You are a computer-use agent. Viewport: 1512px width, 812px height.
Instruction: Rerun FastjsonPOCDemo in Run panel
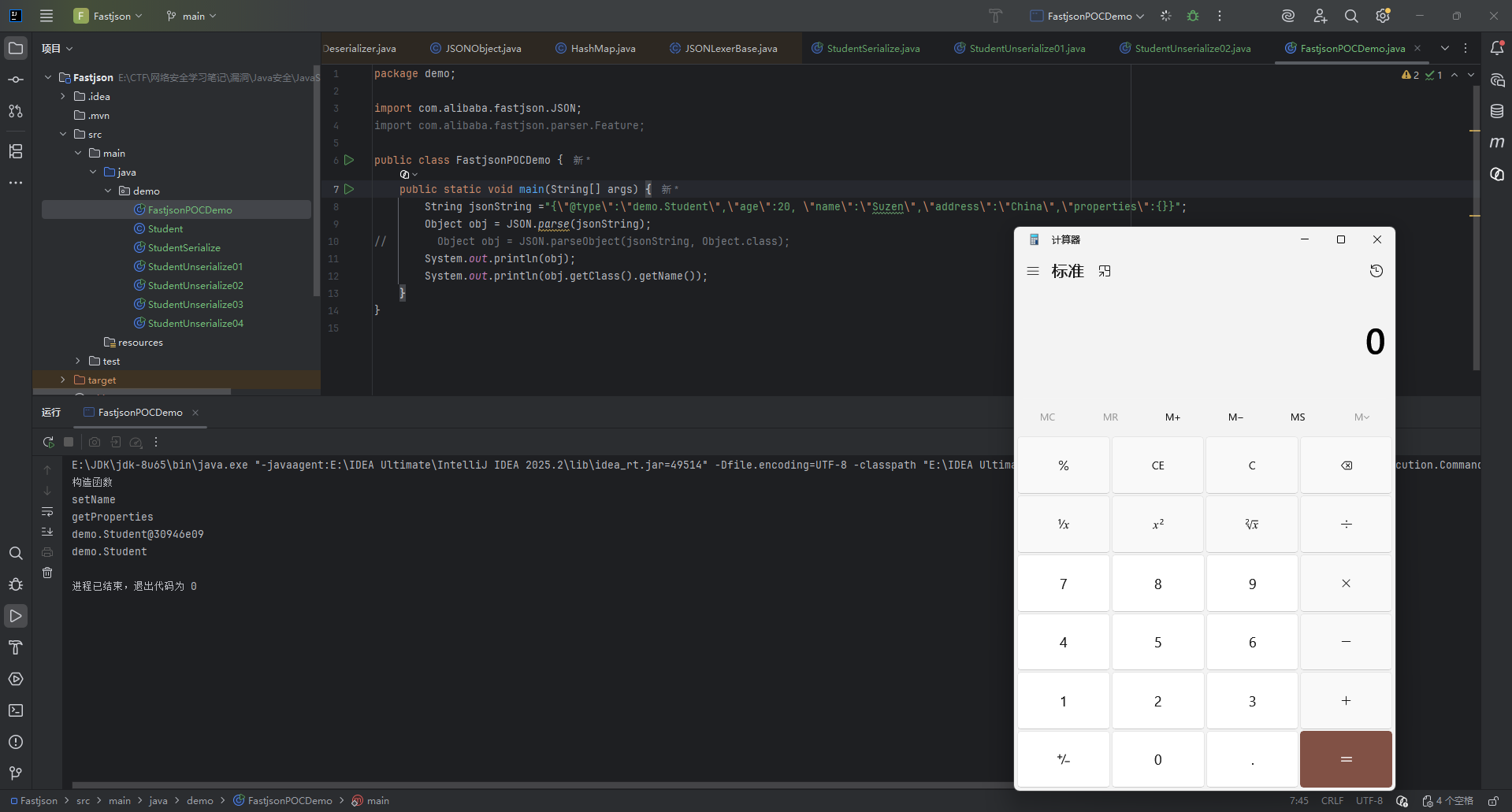[x=48, y=442]
